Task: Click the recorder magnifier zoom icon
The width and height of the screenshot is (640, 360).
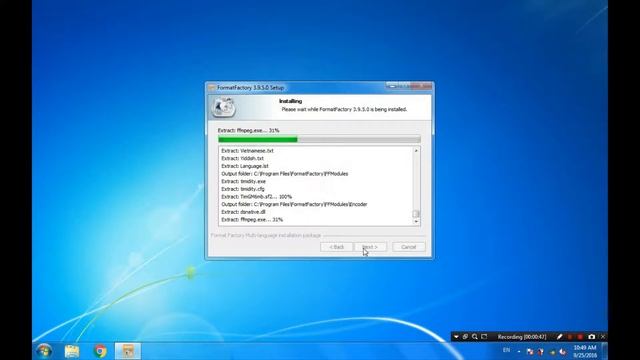Action: (475, 337)
